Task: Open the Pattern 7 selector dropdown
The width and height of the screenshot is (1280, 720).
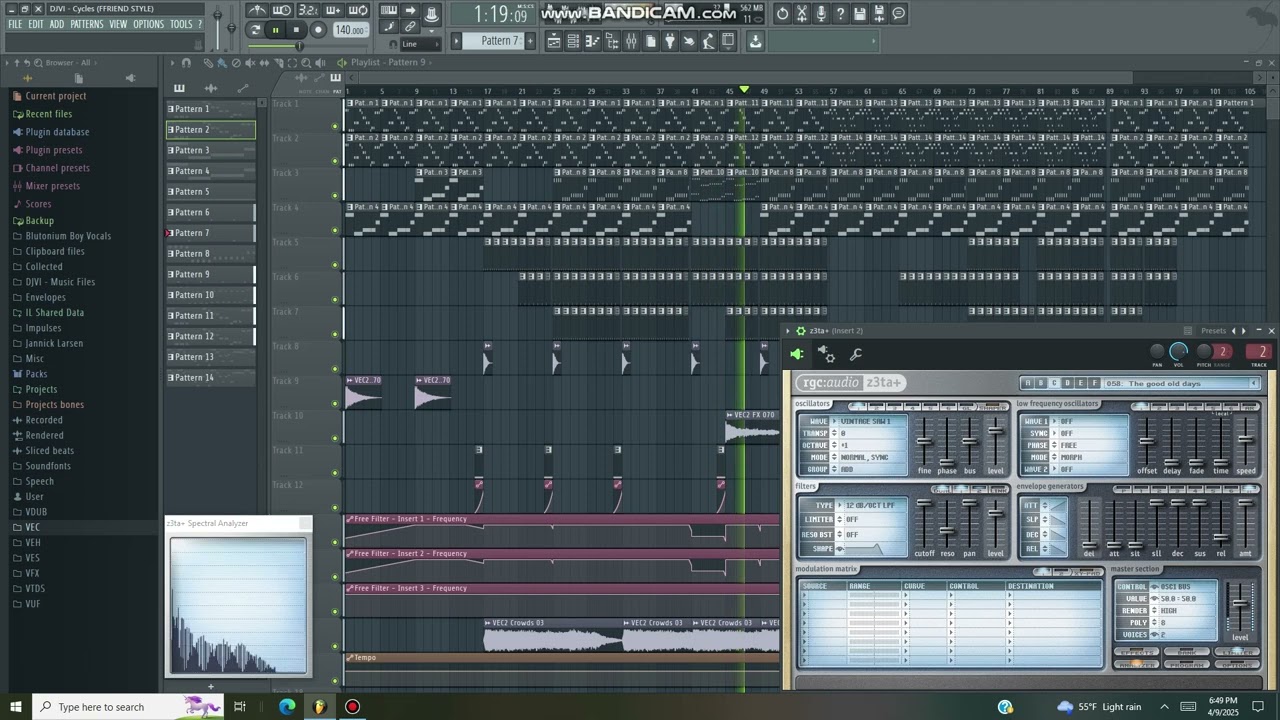Action: point(493,41)
